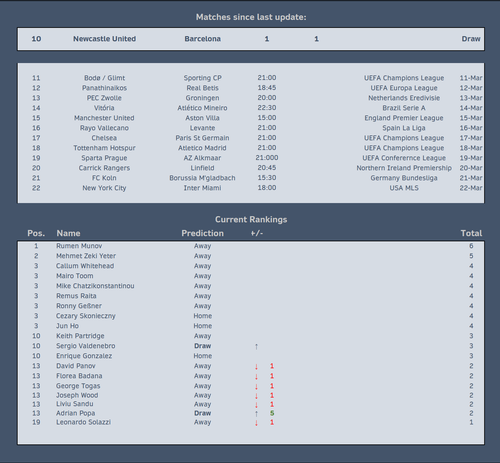Viewport: 500px width, 463px height.
Task: Select Bodø / Glimt fixture home team
Action: (104, 78)
